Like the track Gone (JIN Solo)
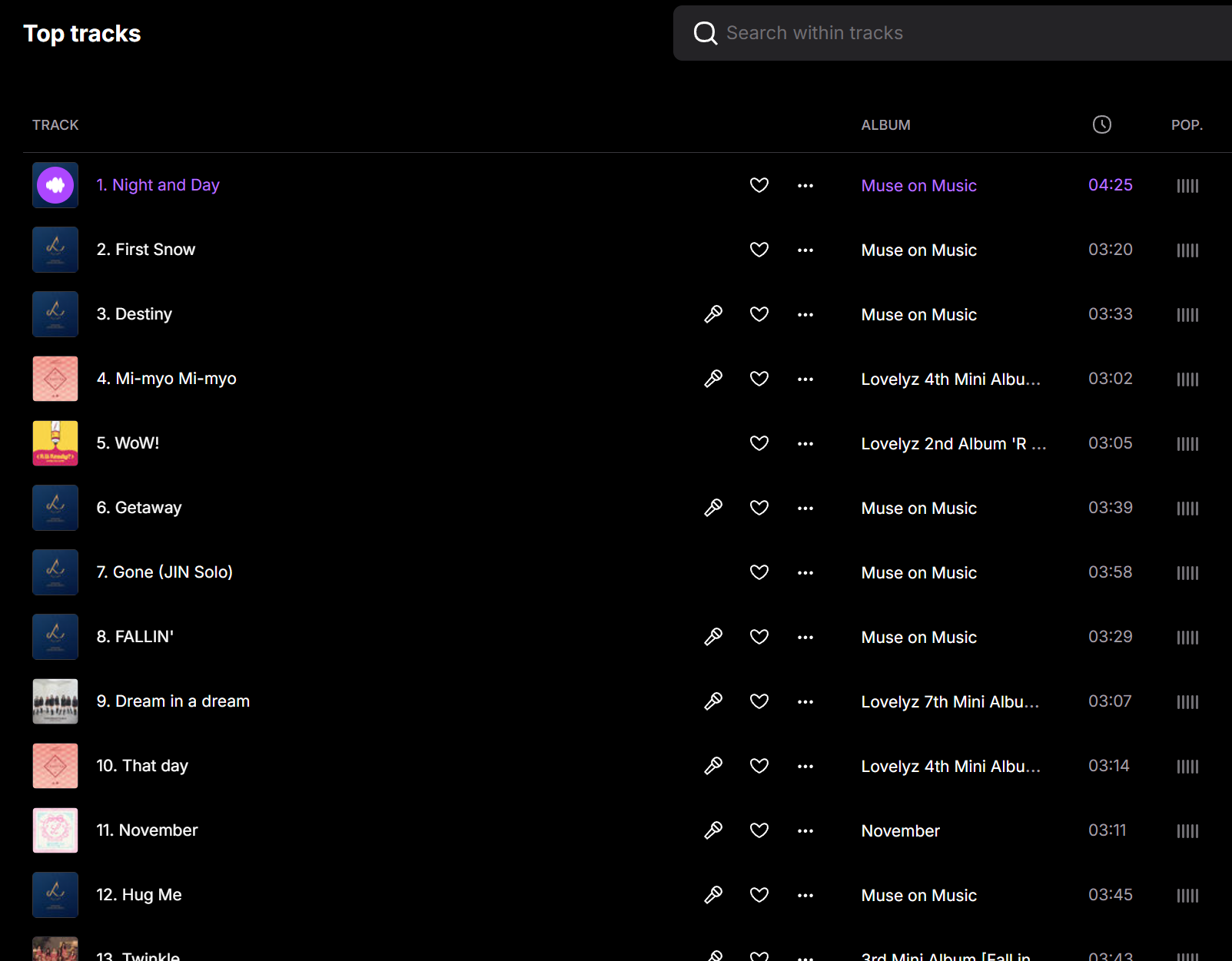Image resolution: width=1232 pixels, height=961 pixels. tap(759, 572)
